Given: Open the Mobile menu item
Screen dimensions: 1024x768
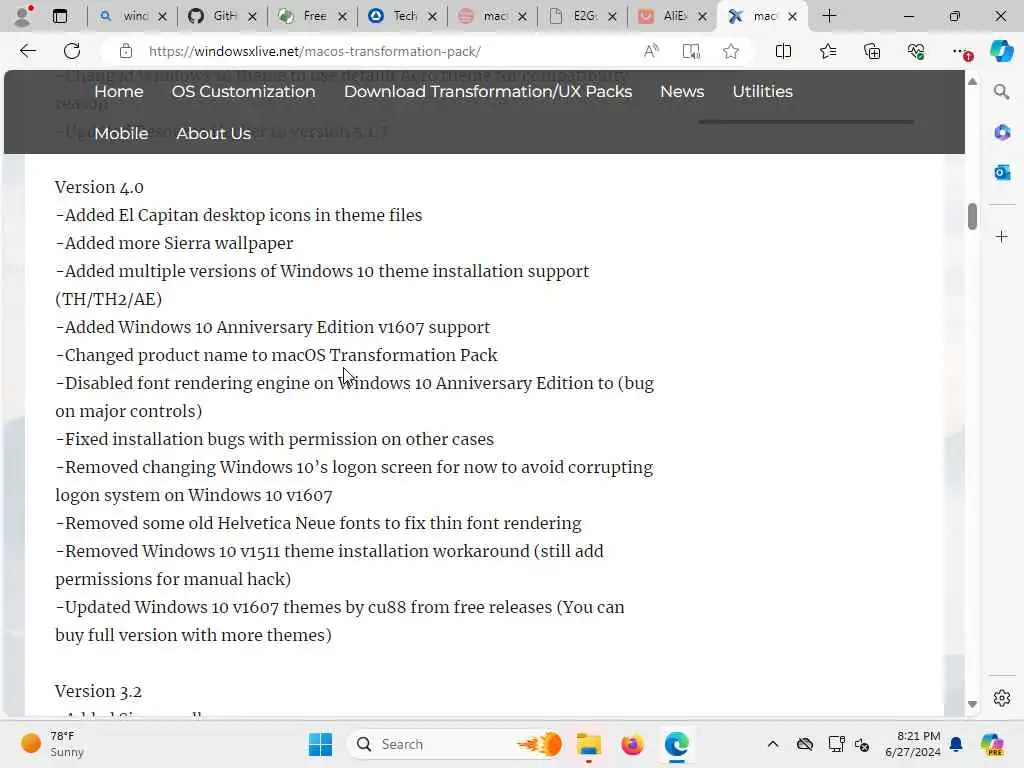Looking at the screenshot, I should pyautogui.click(x=121, y=133).
